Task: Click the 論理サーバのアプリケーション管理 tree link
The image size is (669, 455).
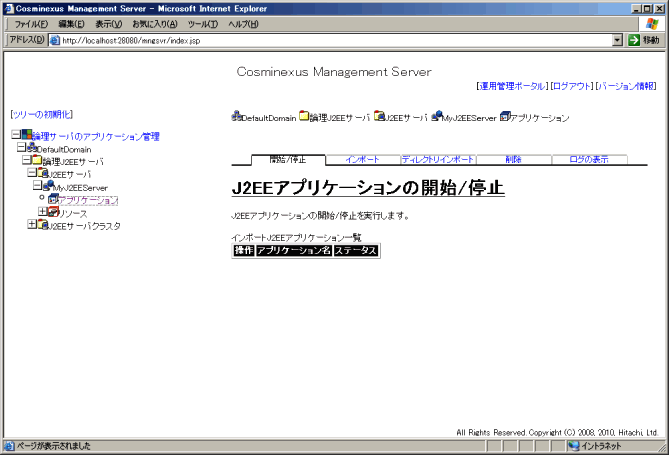Action: 96,137
